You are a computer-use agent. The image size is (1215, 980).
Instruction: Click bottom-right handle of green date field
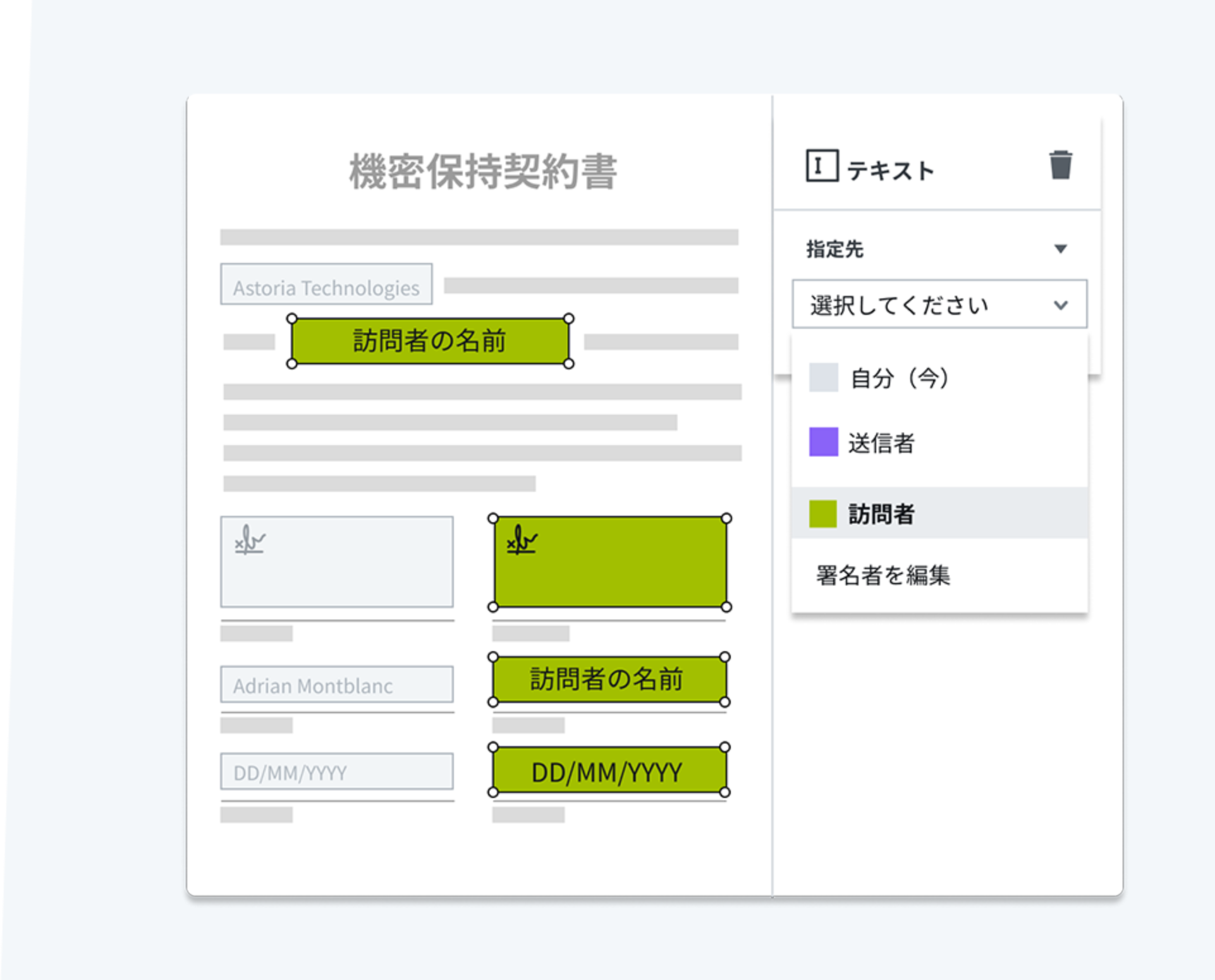pos(725,792)
